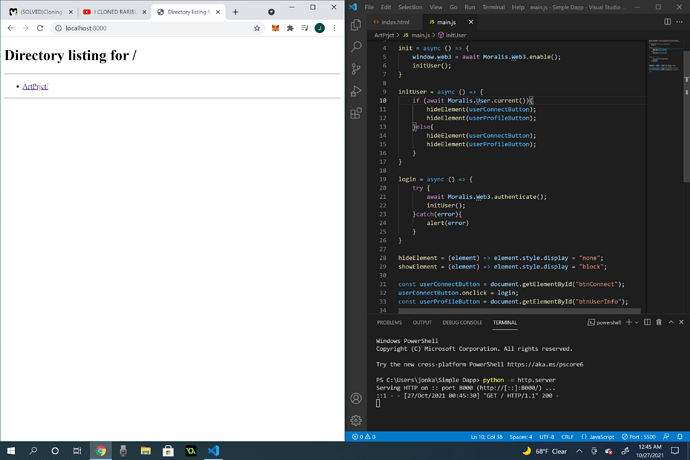
Task: Split the editor to the right
Action: tap(668, 22)
